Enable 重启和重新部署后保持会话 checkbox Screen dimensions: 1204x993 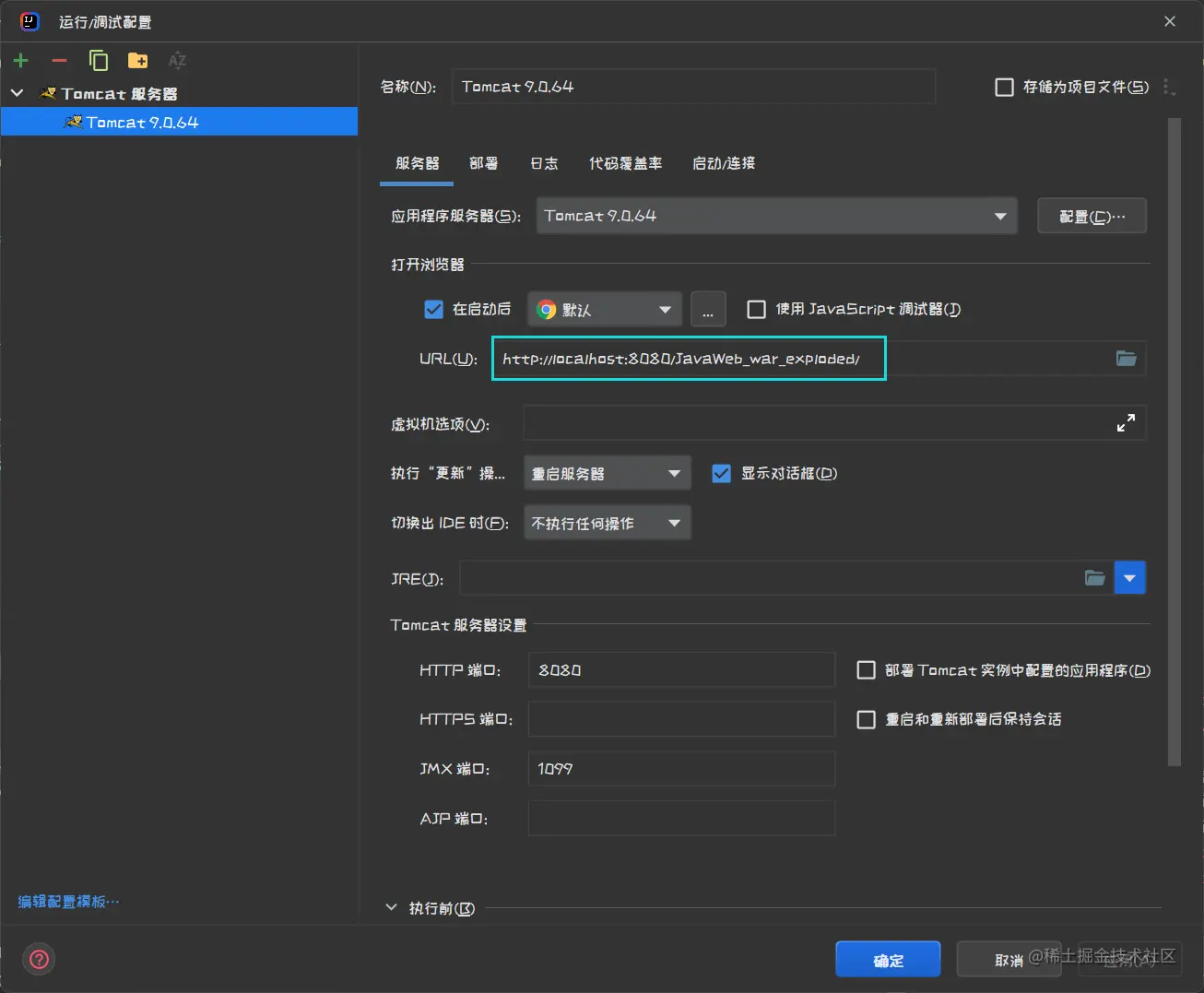click(x=866, y=719)
